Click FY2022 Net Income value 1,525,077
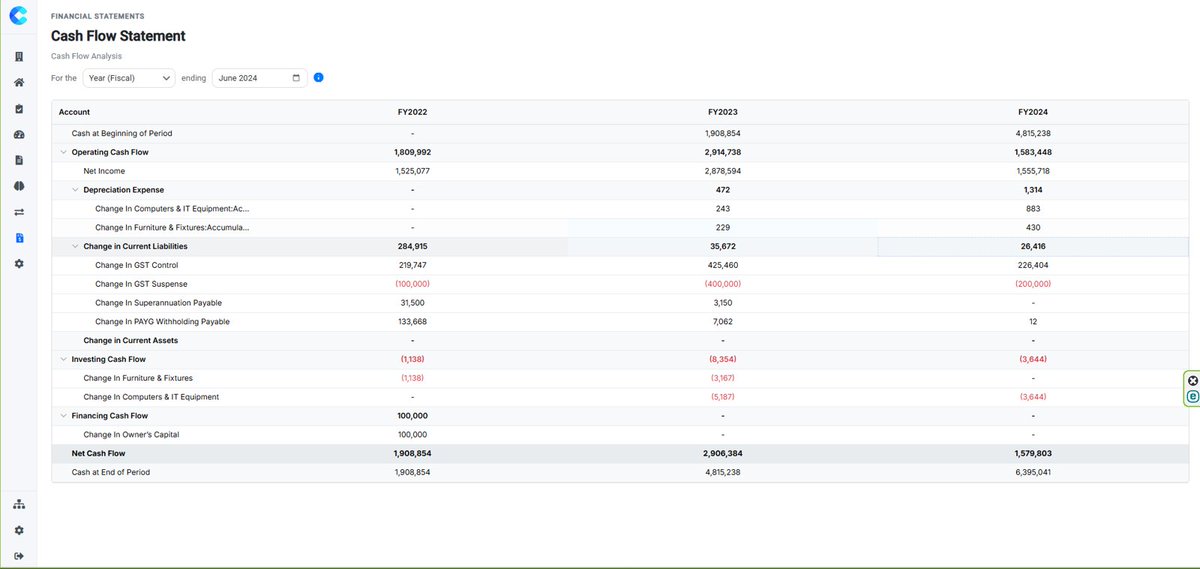Screen dimensions: 1200x569 (412, 171)
